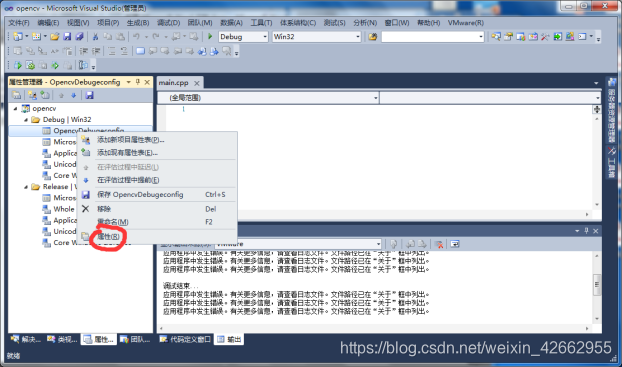Screen dimensions: 622x367
Task: Collapse the opencv project tree node
Action: tap(15, 108)
